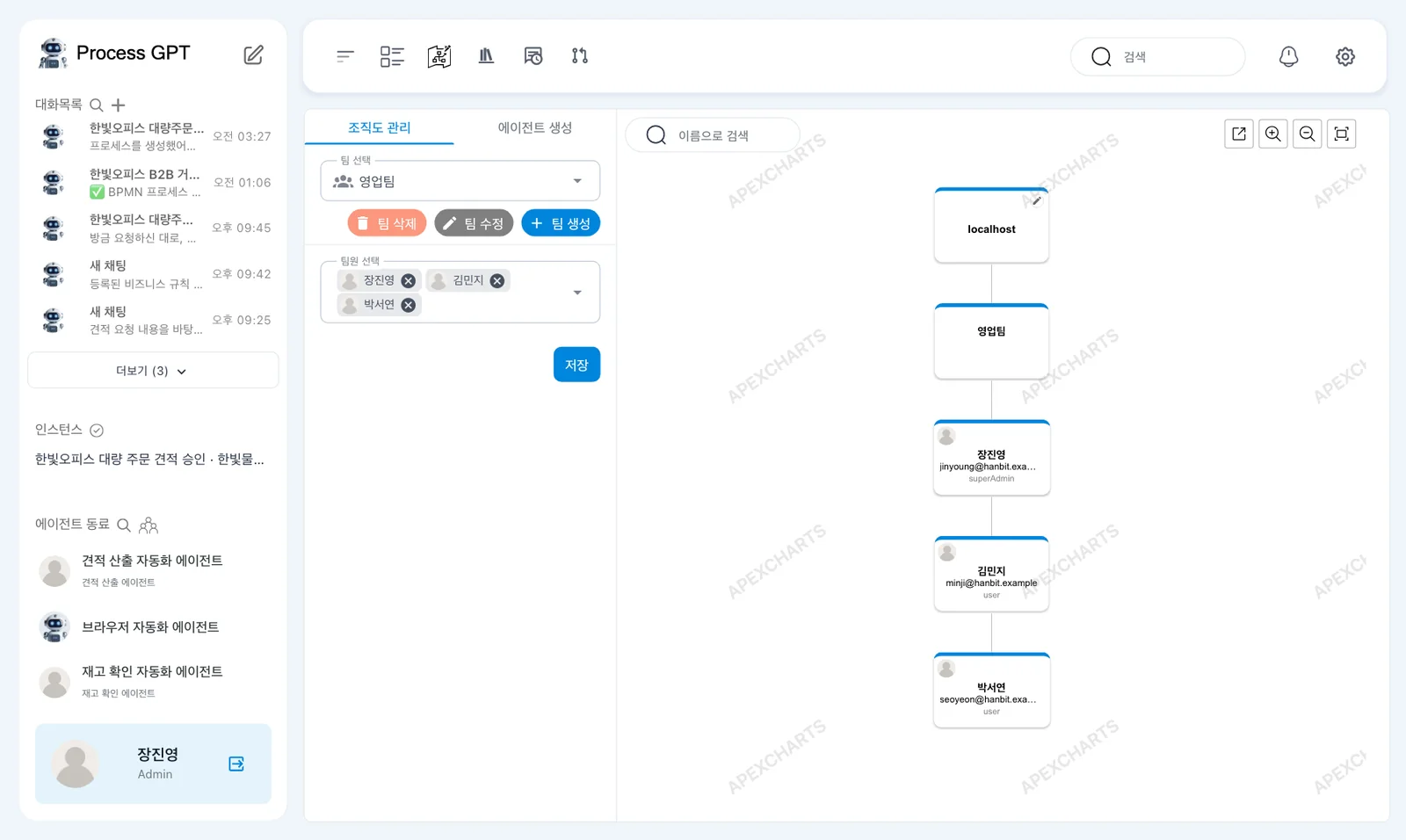The height and width of the screenshot is (840, 1406).
Task: Remove 박서연 chip from team members
Action: point(408,305)
